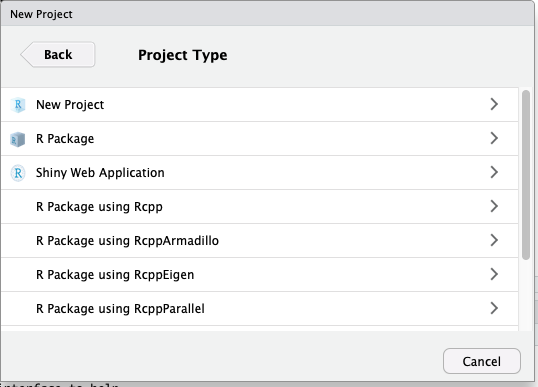Select "R Package" list entry text

65,139
